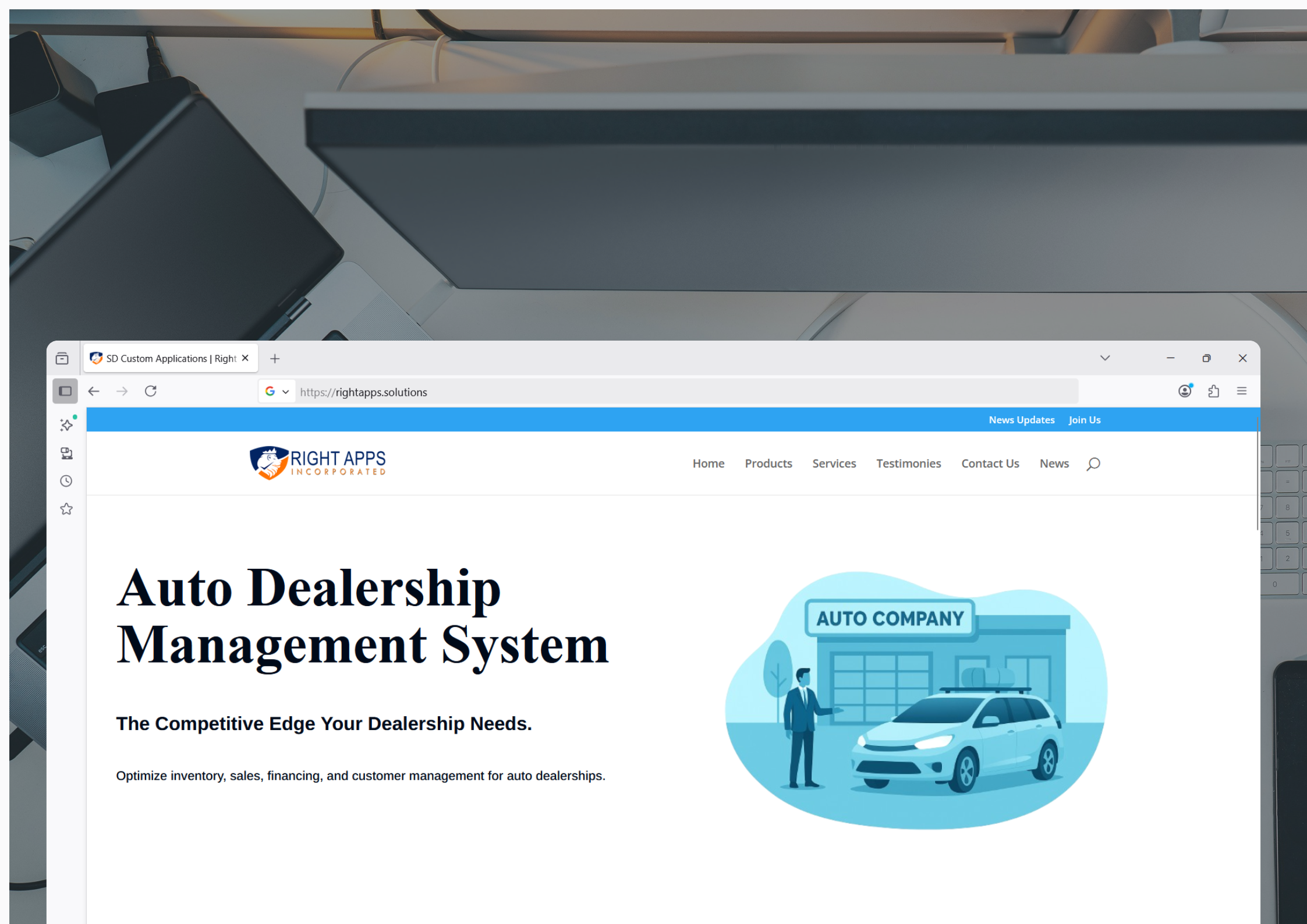Click the Right Apps Incorporated logo
This screenshot has height=924, width=1307.
tap(318, 463)
